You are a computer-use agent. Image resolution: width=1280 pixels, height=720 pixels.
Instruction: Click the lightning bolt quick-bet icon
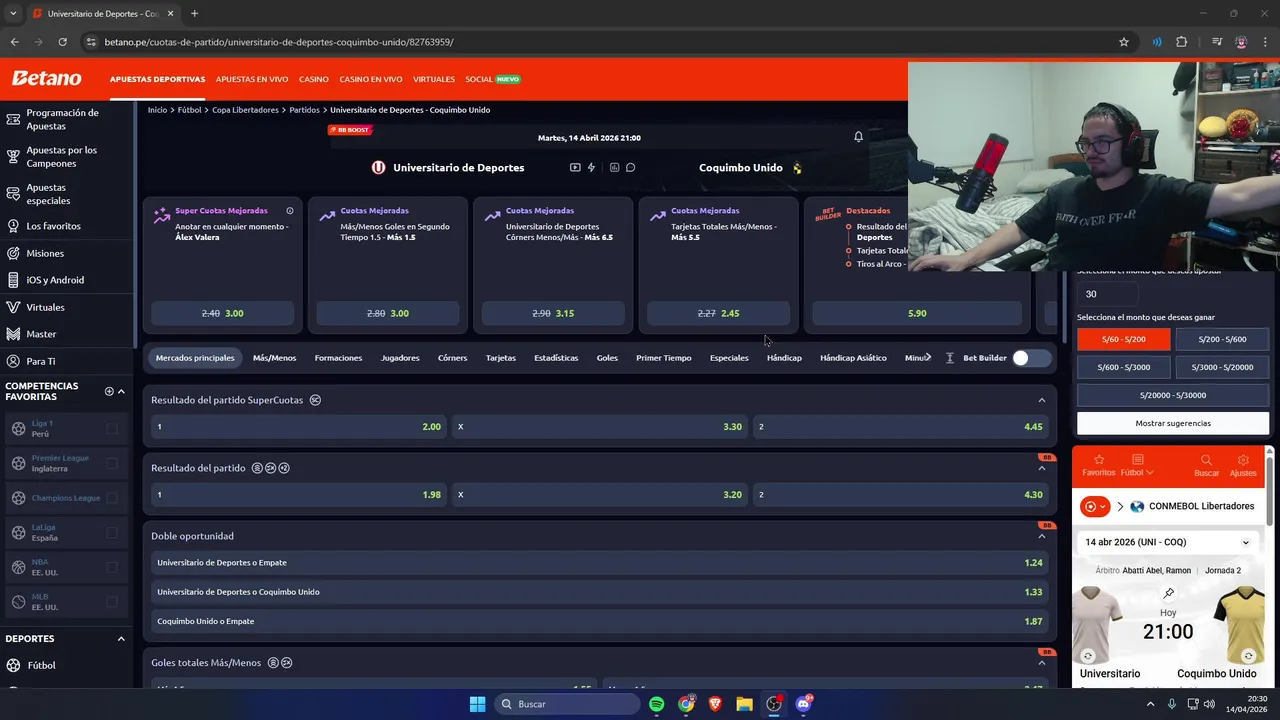[x=591, y=168]
